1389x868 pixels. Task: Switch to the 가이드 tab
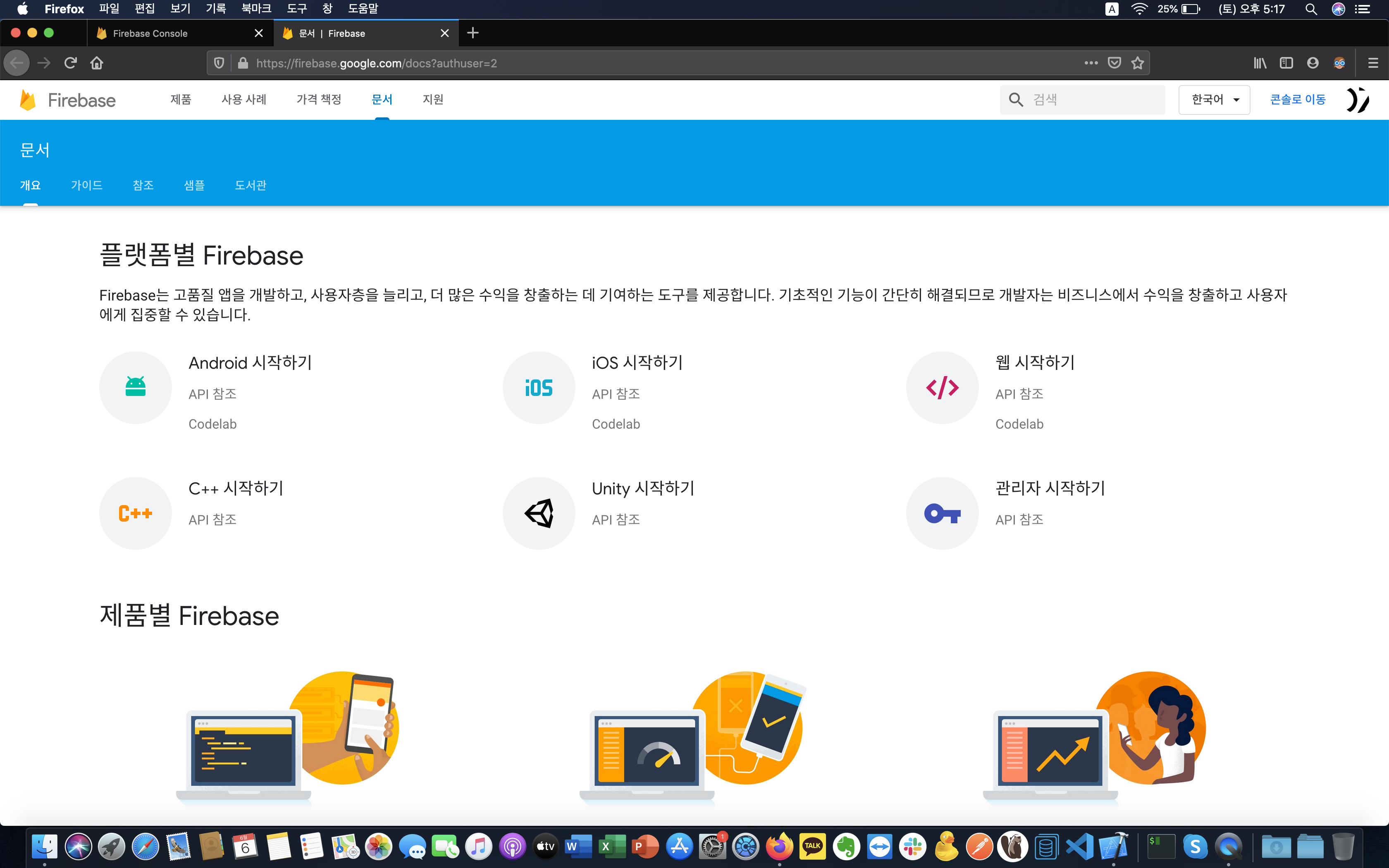(87, 186)
